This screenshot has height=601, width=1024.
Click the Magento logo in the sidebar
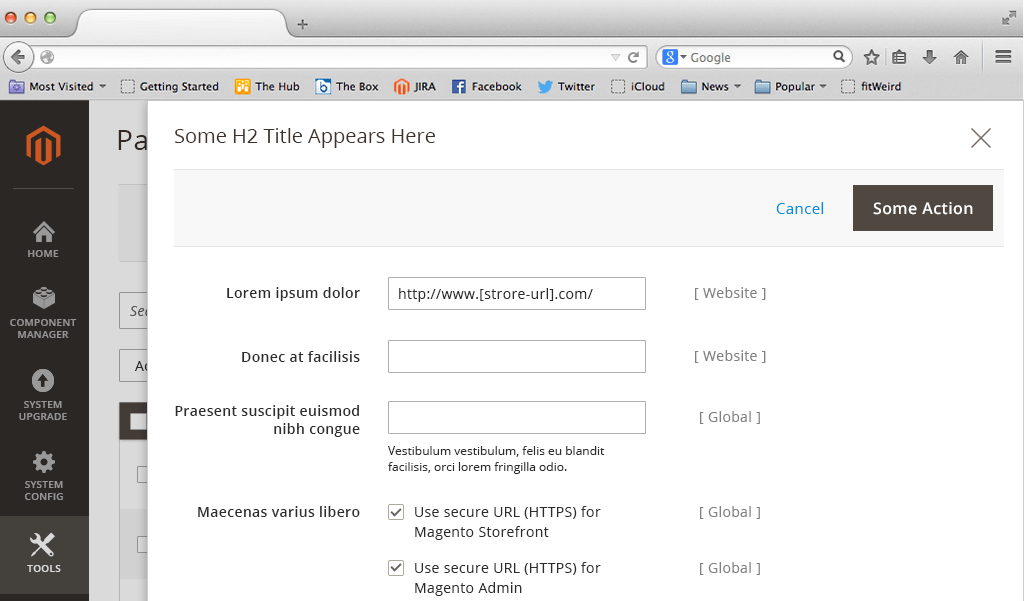[43, 145]
